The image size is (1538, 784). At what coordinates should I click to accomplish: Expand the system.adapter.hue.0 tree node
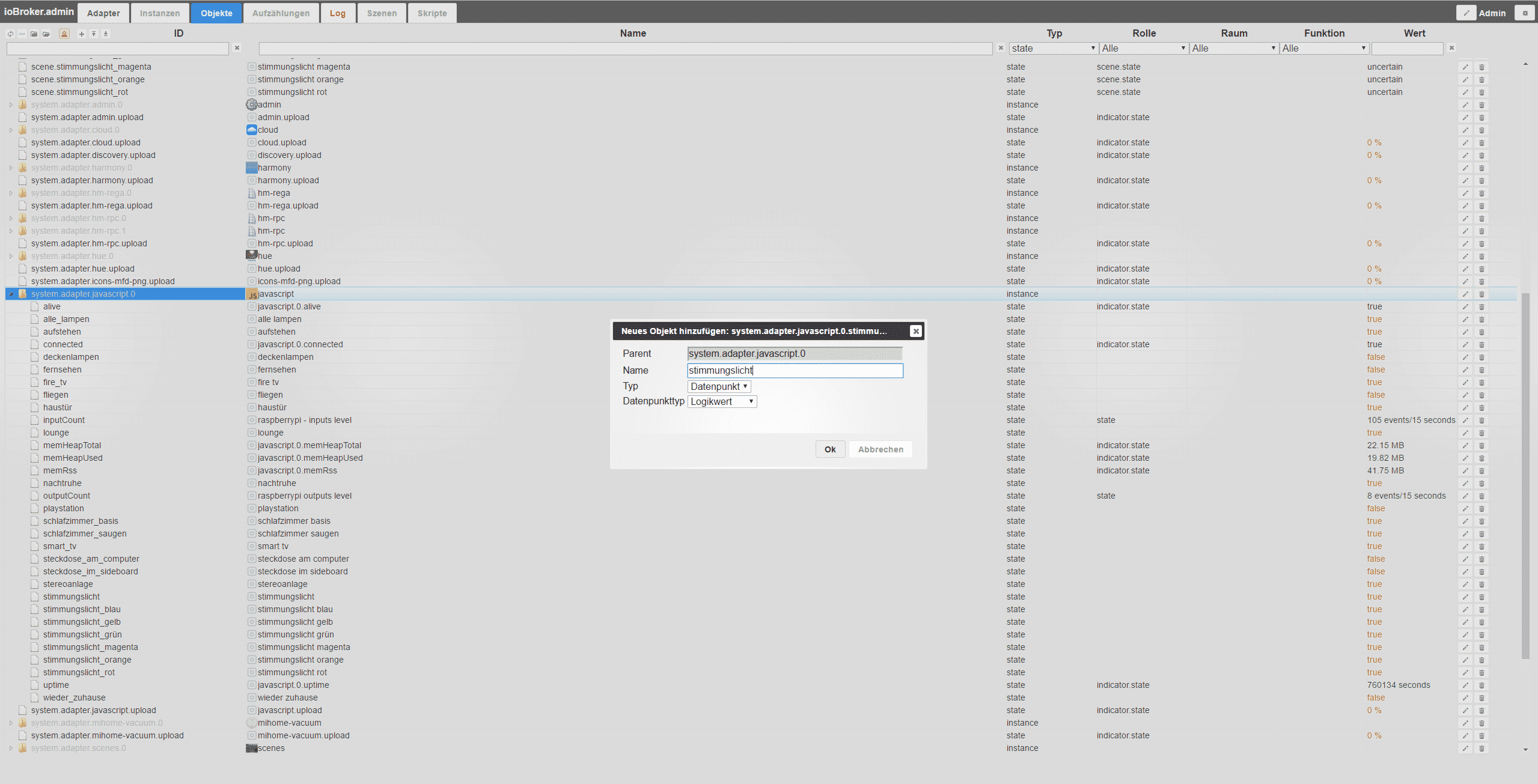[11, 256]
